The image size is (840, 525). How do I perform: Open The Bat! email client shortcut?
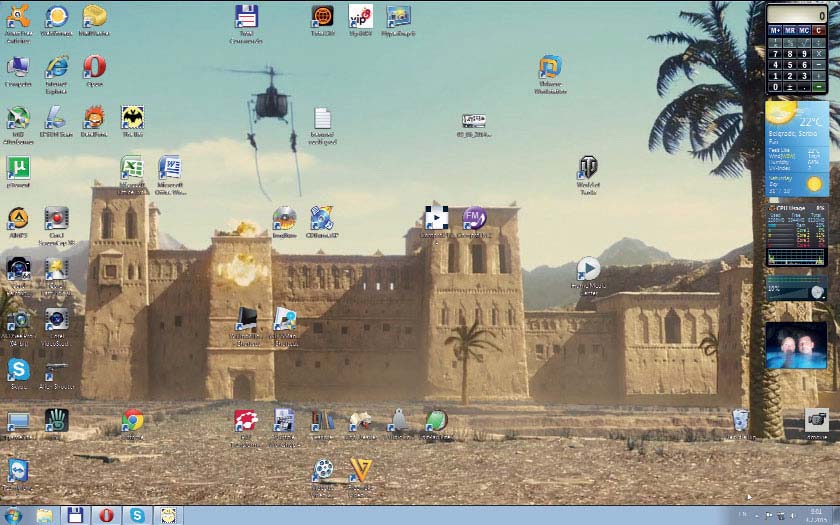pyautogui.click(x=132, y=119)
